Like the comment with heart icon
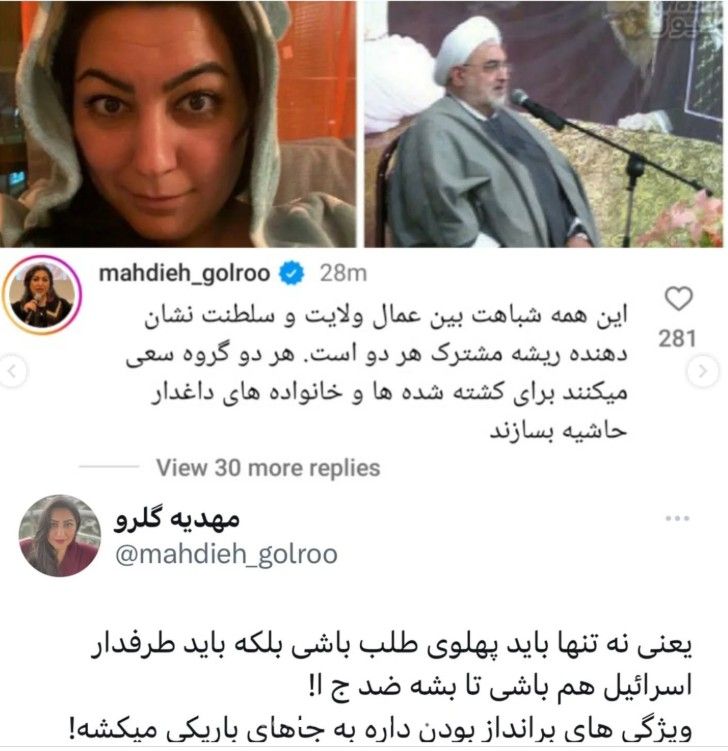The height and width of the screenshot is (751, 728). pyautogui.click(x=679, y=299)
